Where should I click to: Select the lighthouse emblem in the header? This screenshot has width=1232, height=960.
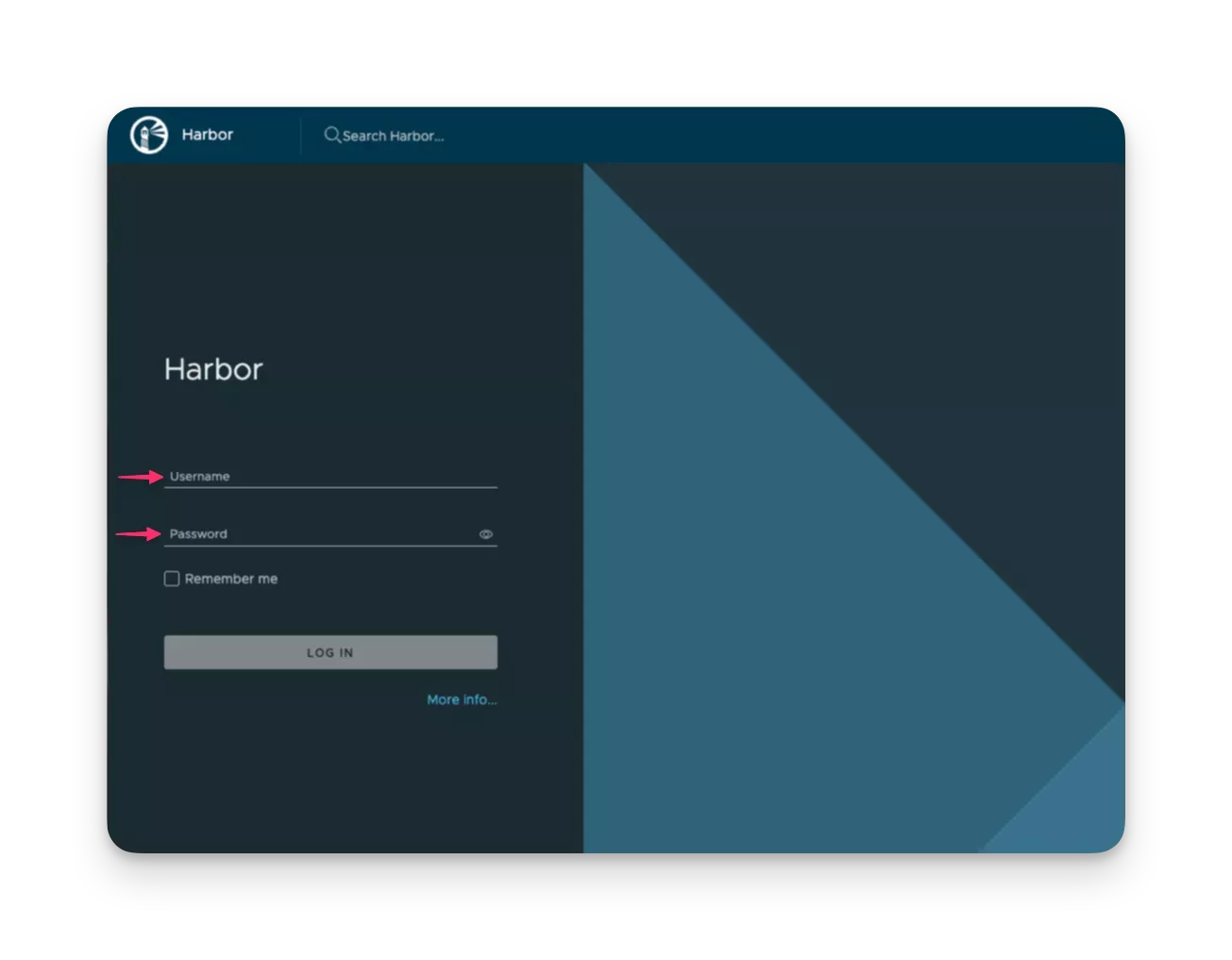coord(146,134)
